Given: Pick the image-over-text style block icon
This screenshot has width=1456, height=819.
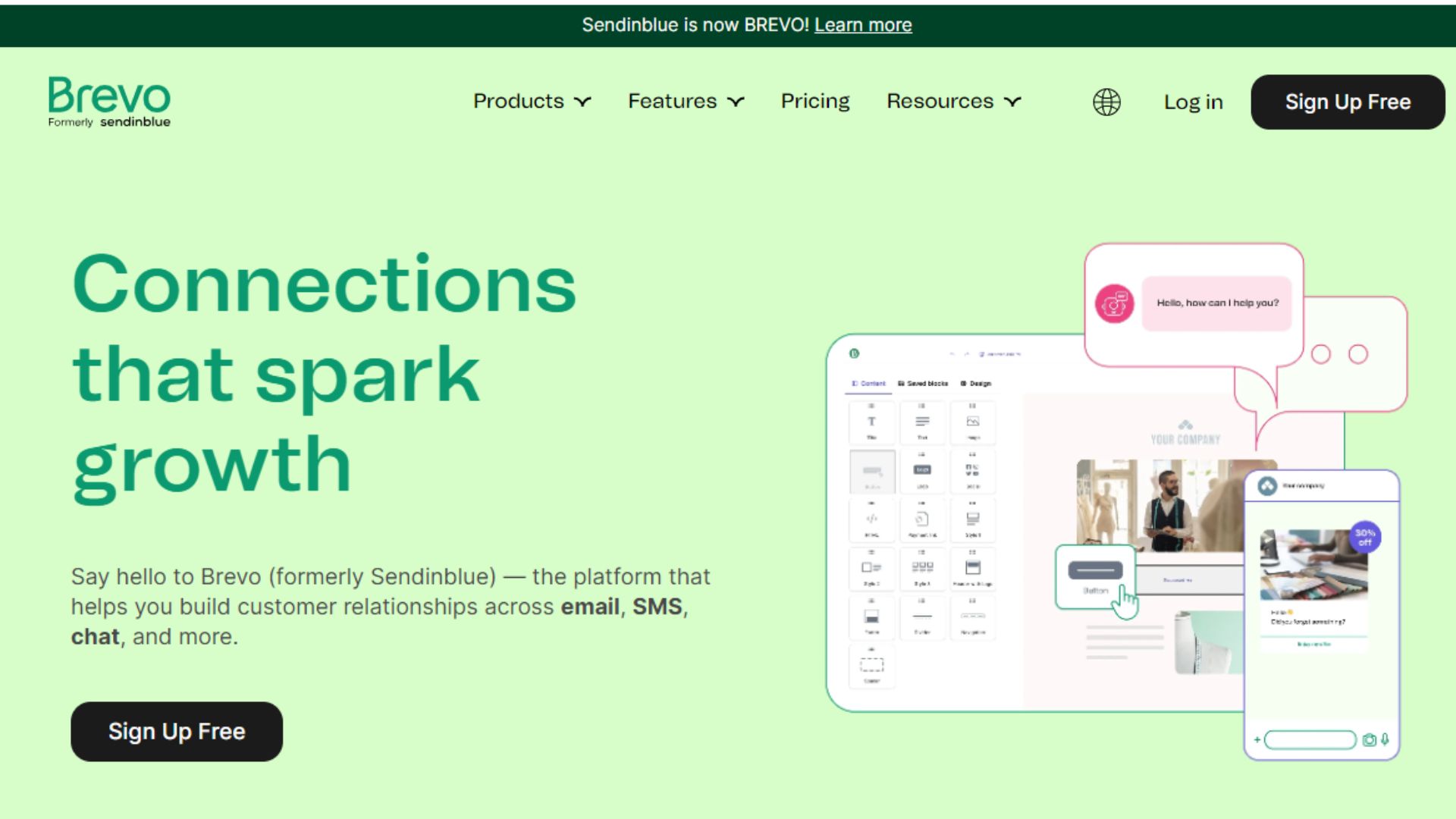Looking at the screenshot, I should pos(973,520).
